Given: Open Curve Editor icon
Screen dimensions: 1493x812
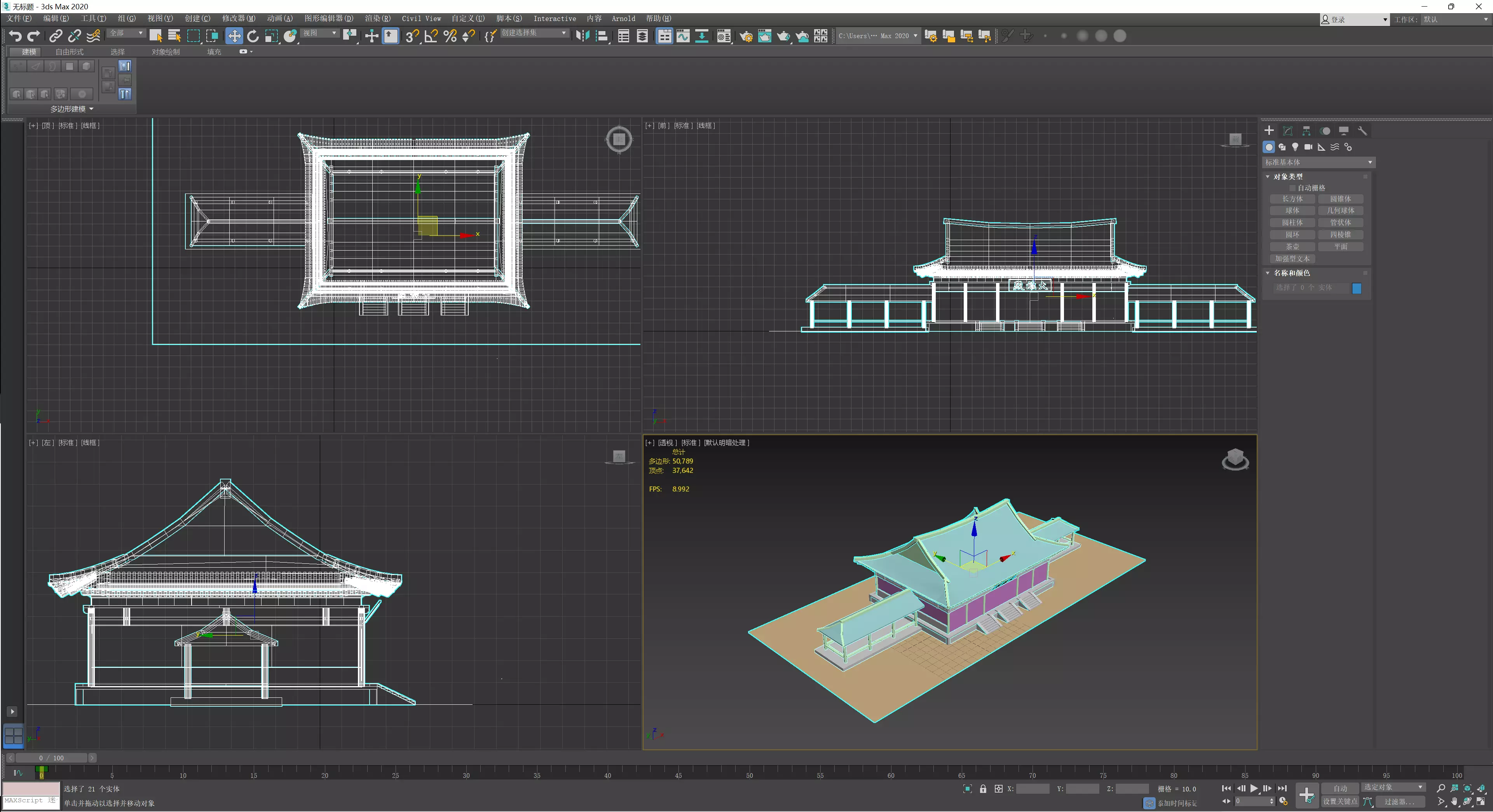Looking at the screenshot, I should tap(683, 36).
